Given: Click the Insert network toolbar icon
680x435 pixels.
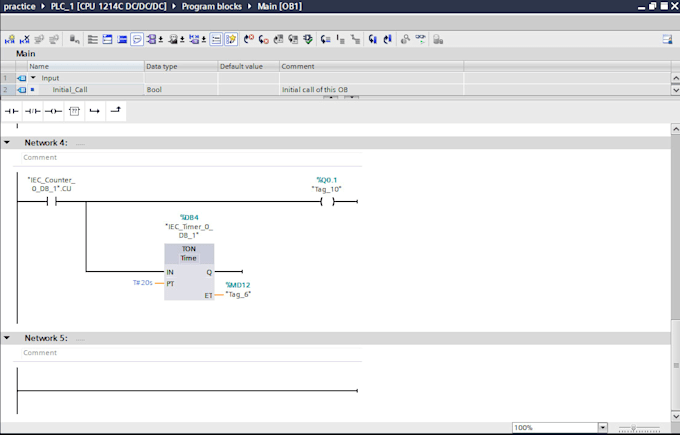Looking at the screenshot, I should pyautogui.click(x=10, y=40).
